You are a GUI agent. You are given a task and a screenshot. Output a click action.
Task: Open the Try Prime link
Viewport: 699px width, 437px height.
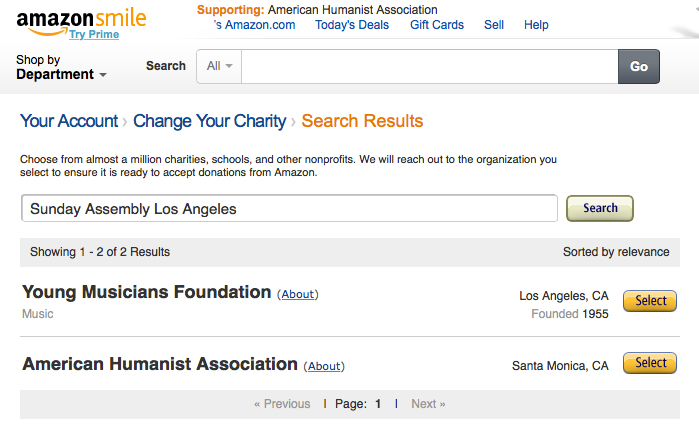pos(94,34)
